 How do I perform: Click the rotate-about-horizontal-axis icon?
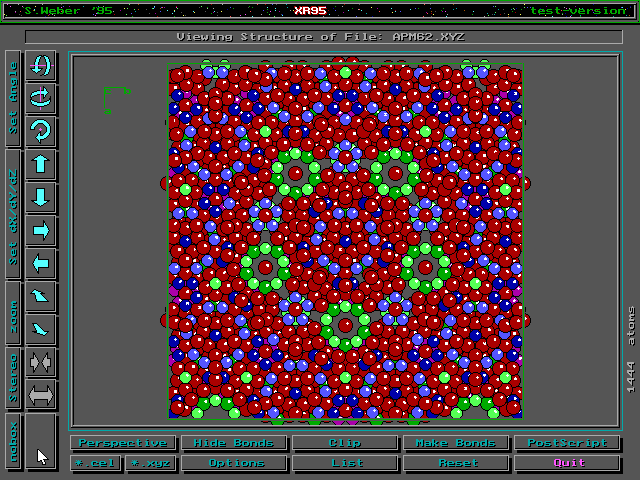[x=40, y=65]
